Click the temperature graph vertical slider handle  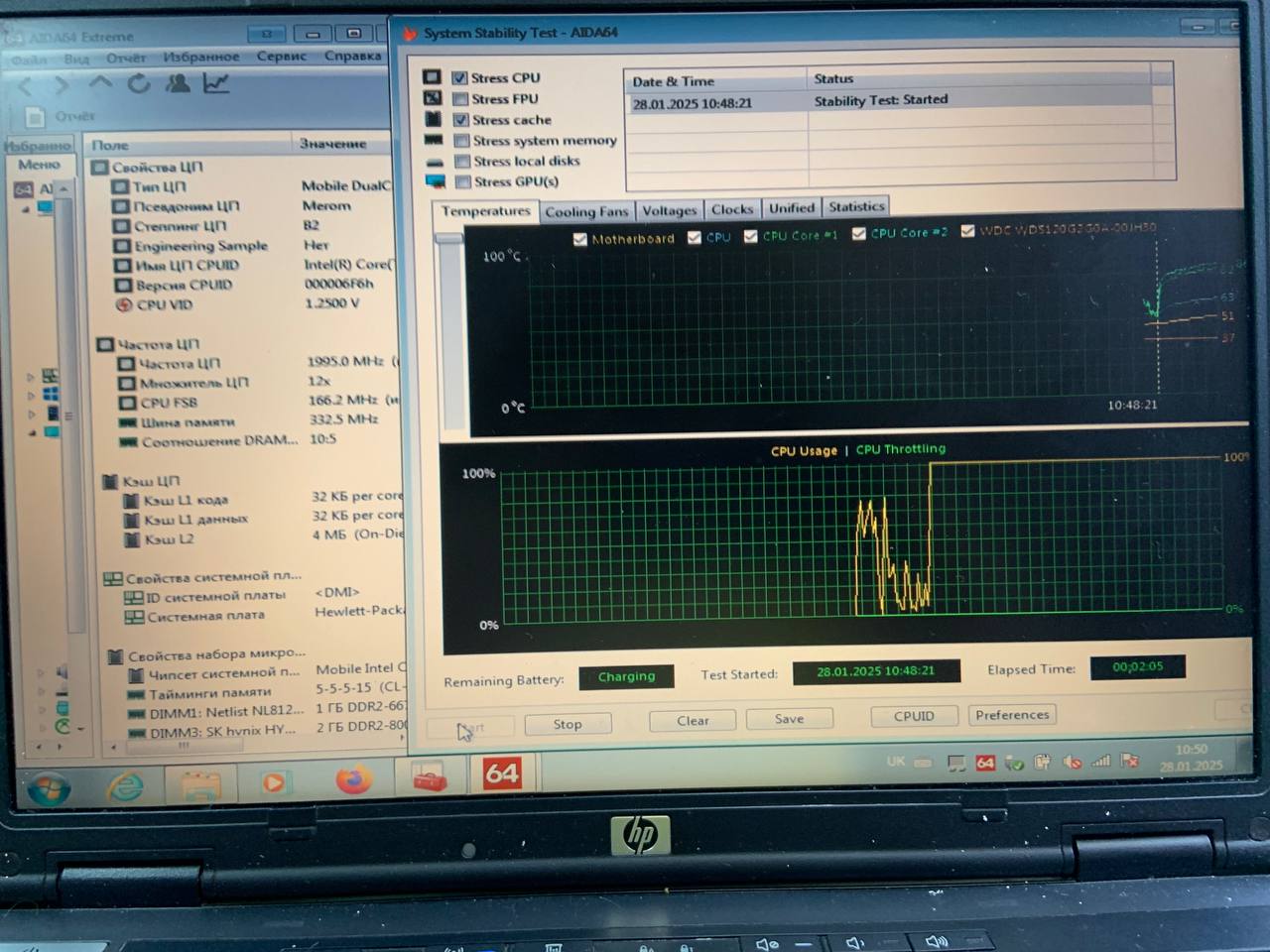(x=448, y=238)
